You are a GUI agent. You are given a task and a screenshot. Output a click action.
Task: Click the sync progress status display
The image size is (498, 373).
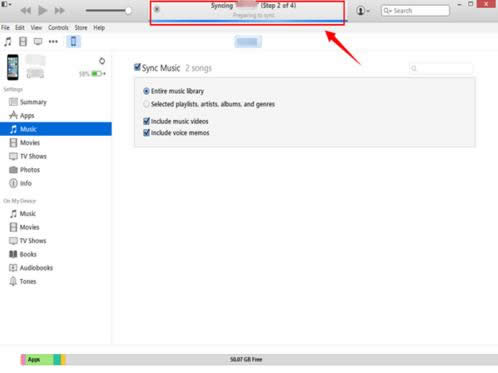point(247,13)
